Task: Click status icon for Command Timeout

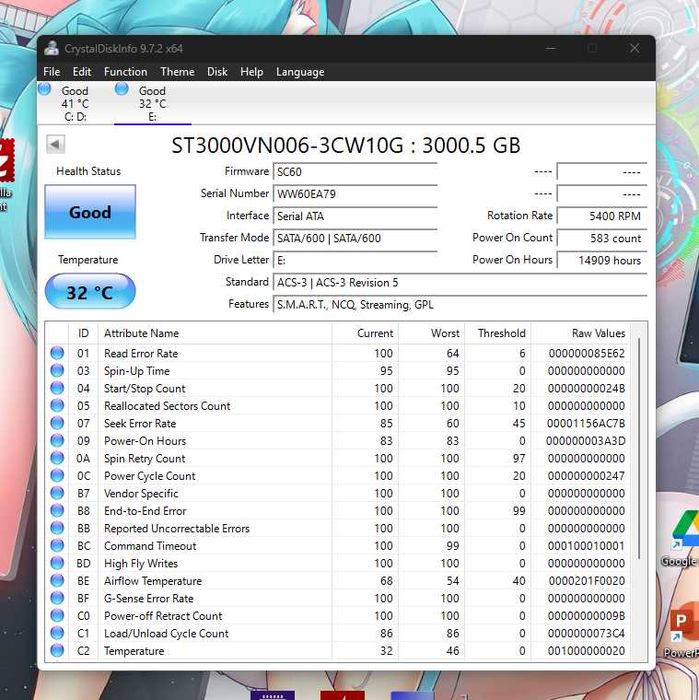Action: click(57, 546)
